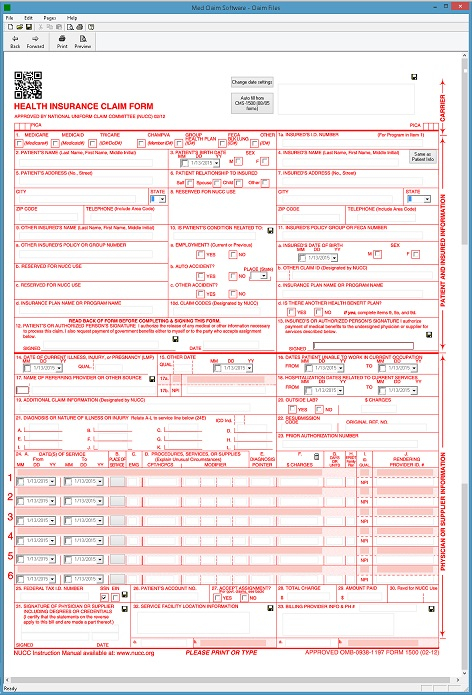The height and width of the screenshot is (695, 472).
Task: Click the insured's I.D. number field
Action: 352,143
